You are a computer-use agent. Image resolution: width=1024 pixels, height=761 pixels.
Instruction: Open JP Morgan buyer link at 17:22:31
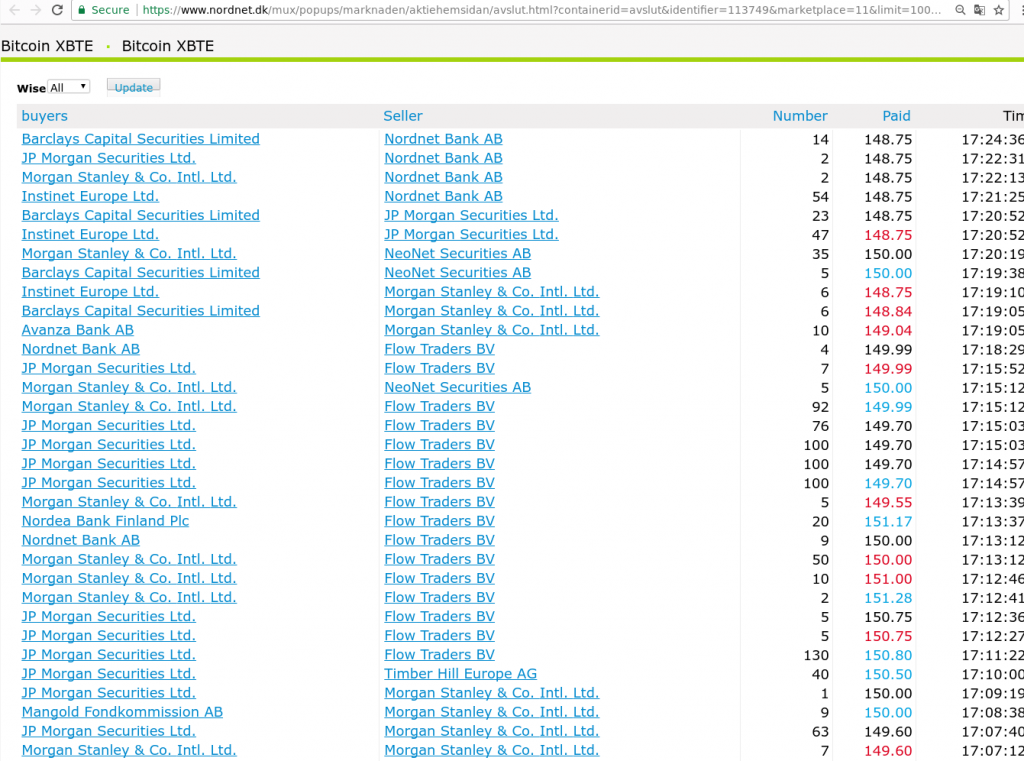pos(108,158)
